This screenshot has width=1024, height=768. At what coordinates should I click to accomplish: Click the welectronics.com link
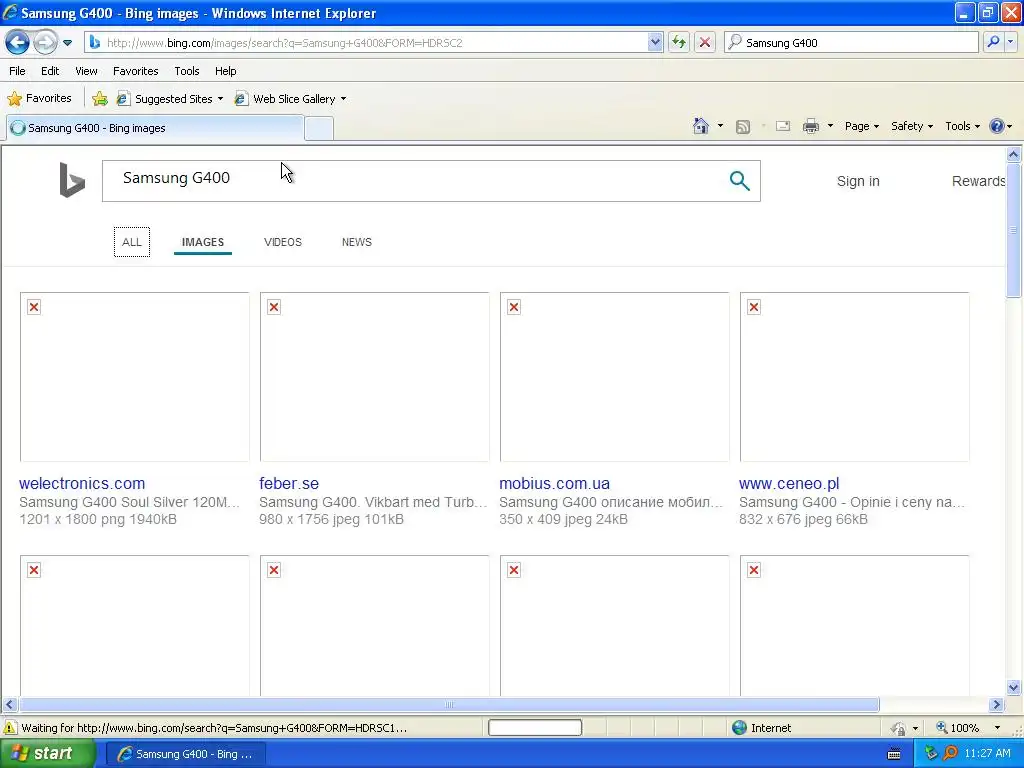pos(82,483)
